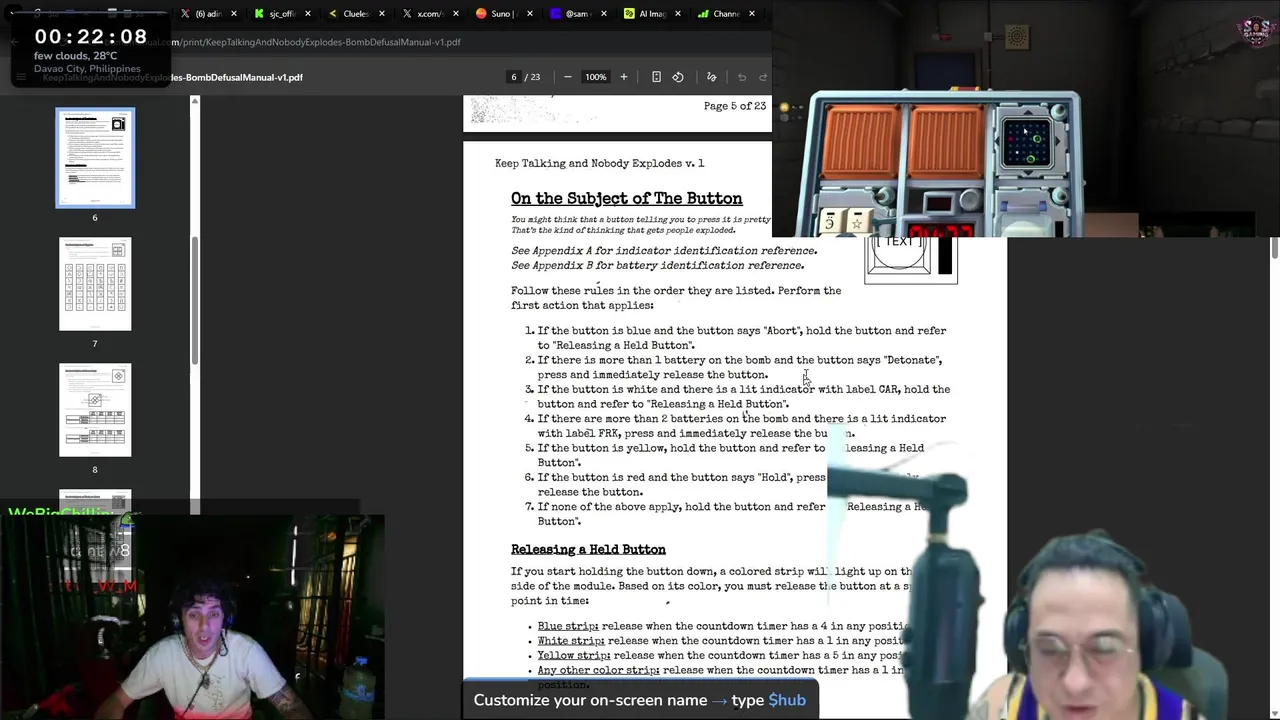Click 'Page 5 of 23' footer text
The image size is (1280, 720).
click(735, 106)
